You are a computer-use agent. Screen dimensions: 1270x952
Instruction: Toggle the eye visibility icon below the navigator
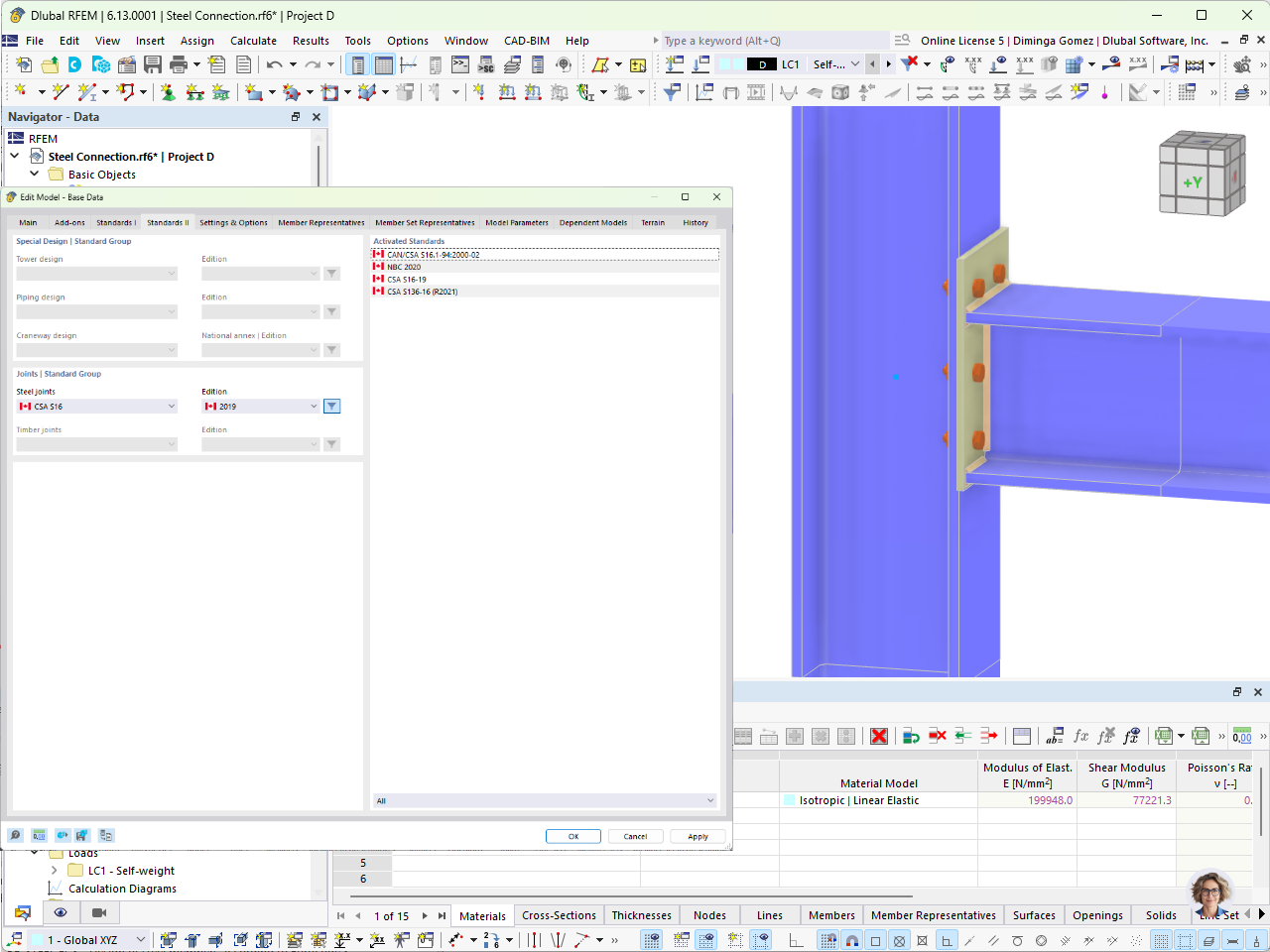[x=61, y=912]
